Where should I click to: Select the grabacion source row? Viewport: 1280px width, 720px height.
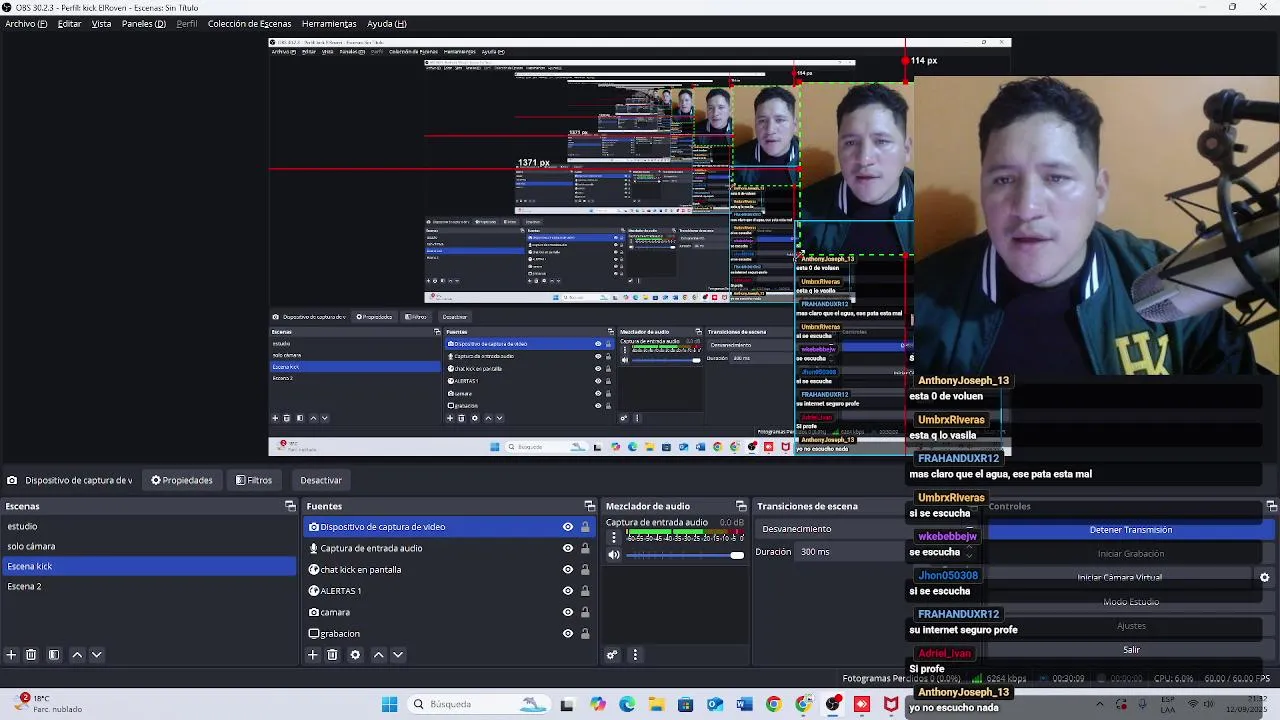click(x=450, y=634)
